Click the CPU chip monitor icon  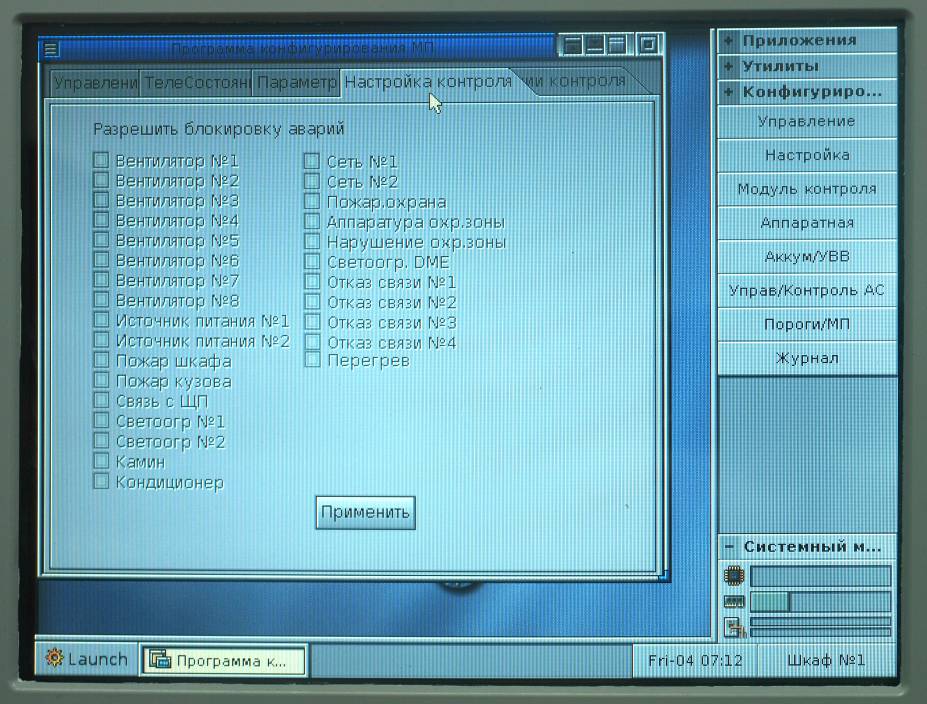point(734,576)
